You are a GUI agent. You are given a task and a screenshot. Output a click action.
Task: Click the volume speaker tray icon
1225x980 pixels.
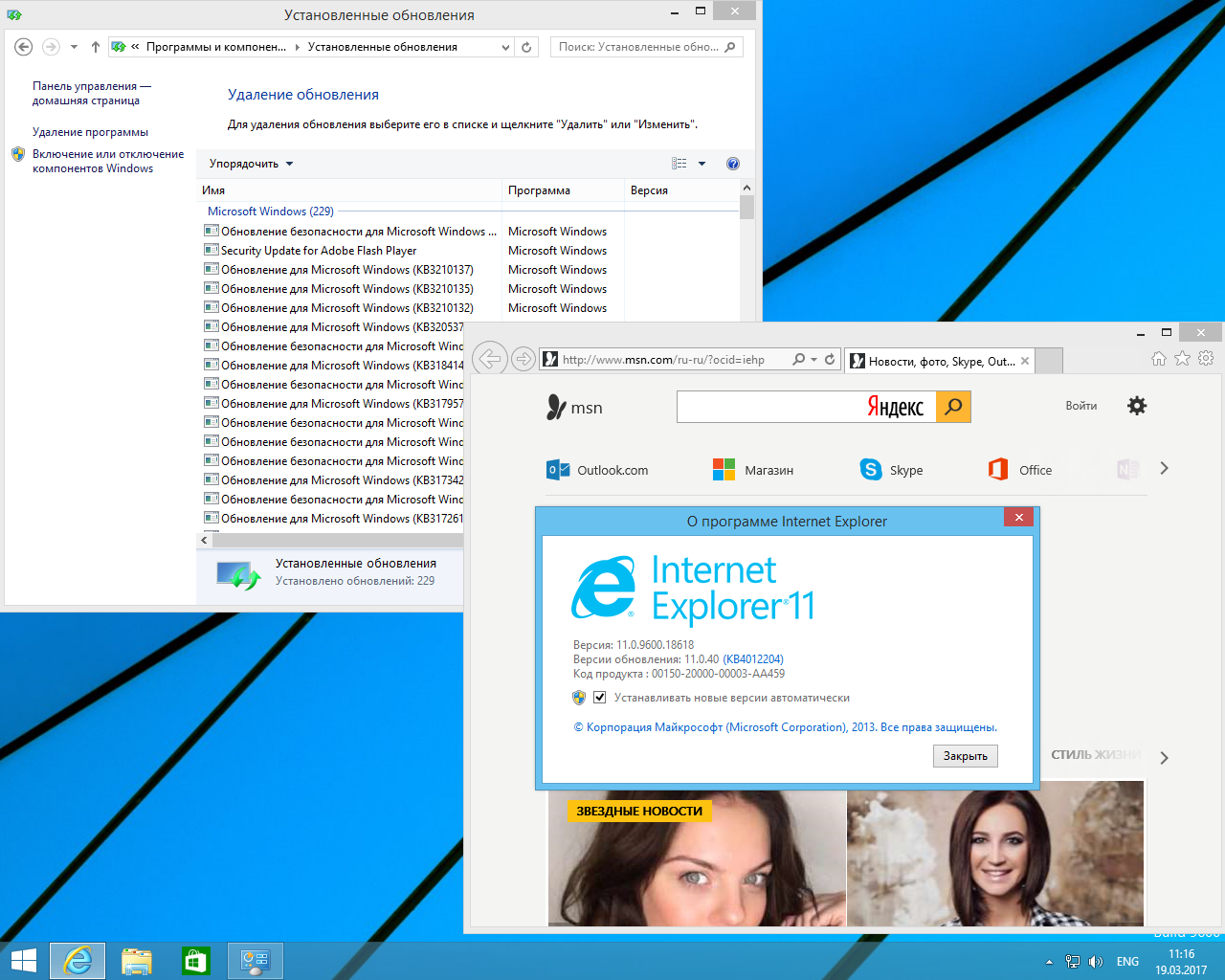point(1096,962)
